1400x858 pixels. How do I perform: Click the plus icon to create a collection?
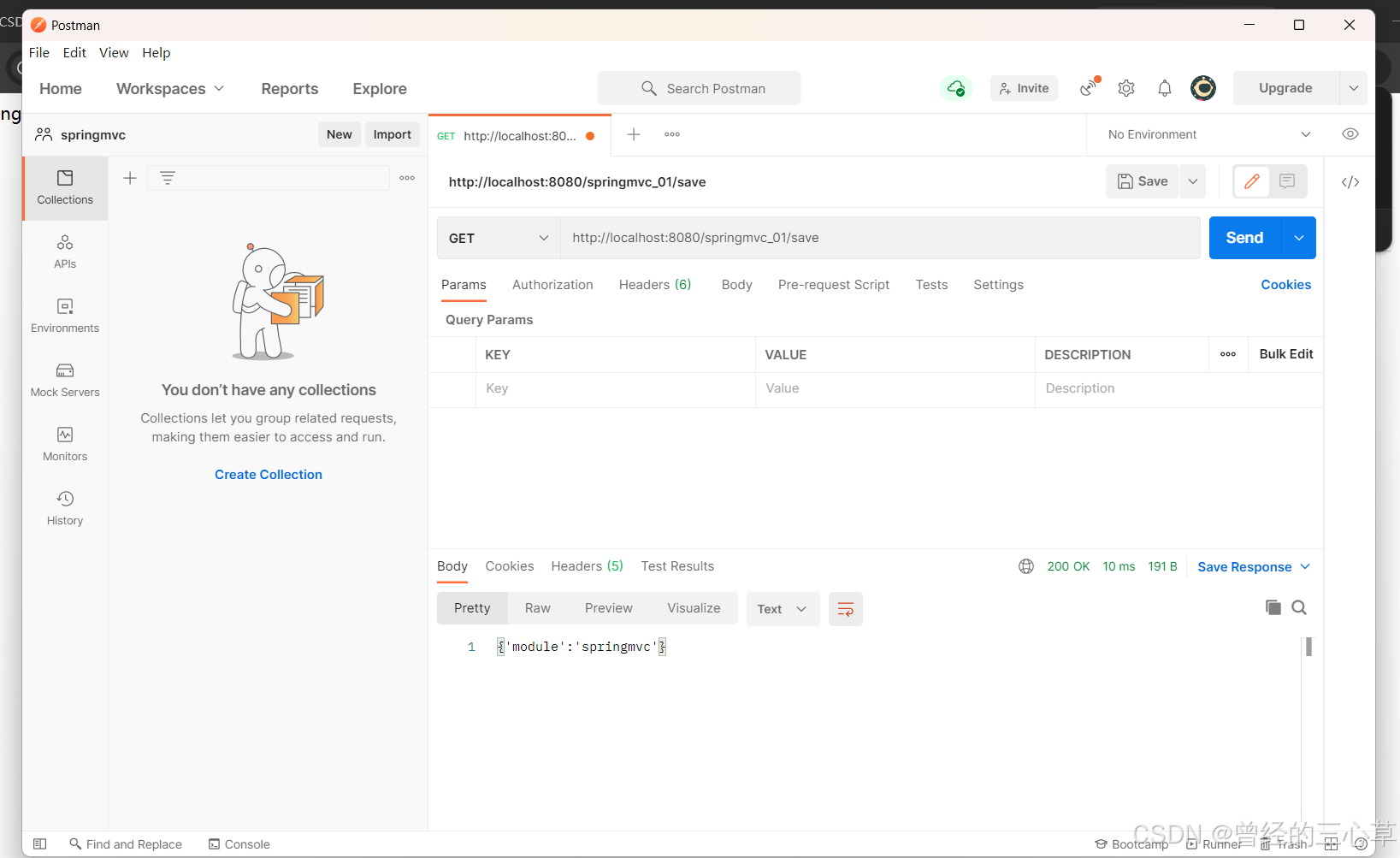[x=130, y=178]
